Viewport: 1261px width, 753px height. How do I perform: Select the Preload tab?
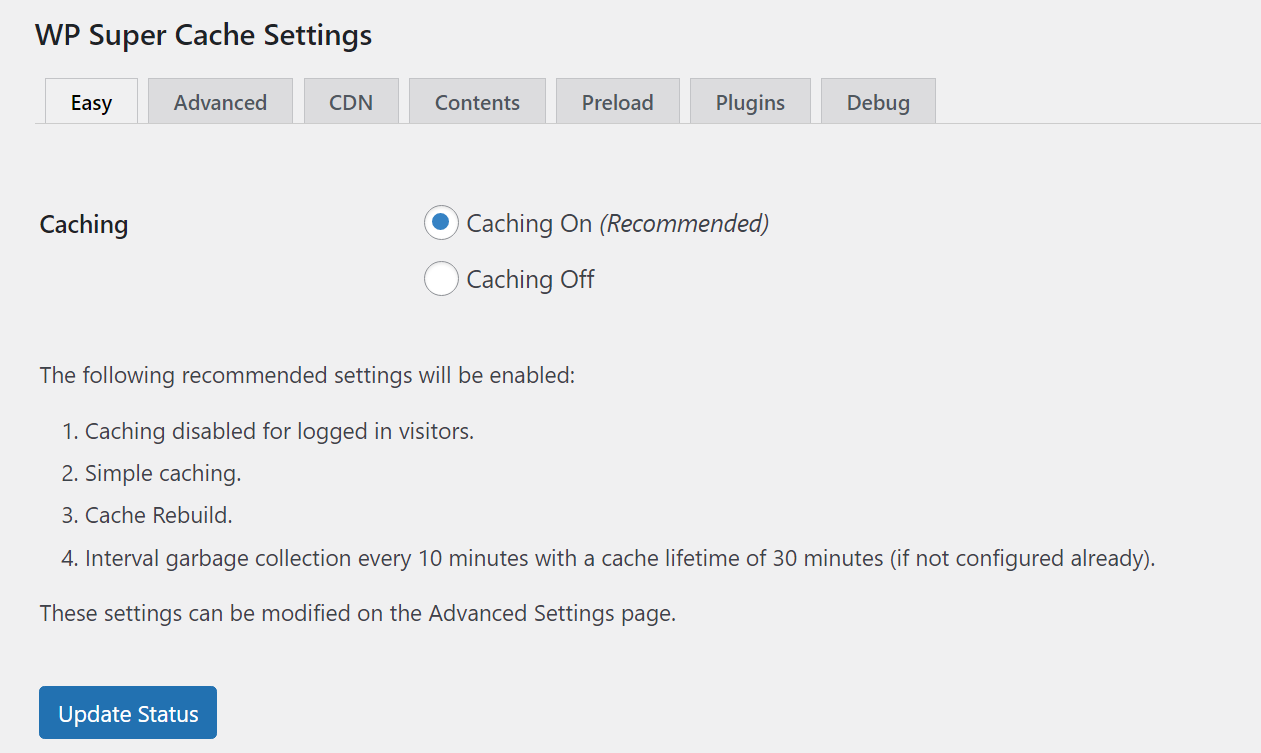pyautogui.click(x=617, y=101)
